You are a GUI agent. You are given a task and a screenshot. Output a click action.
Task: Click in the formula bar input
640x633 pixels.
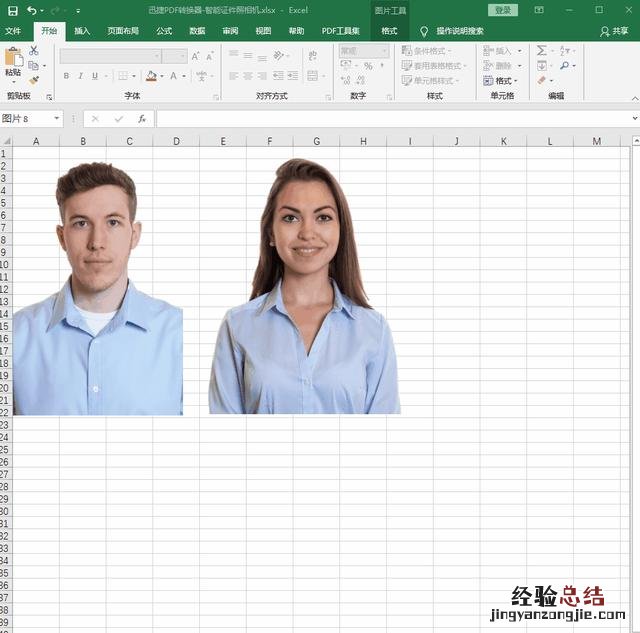coord(394,119)
